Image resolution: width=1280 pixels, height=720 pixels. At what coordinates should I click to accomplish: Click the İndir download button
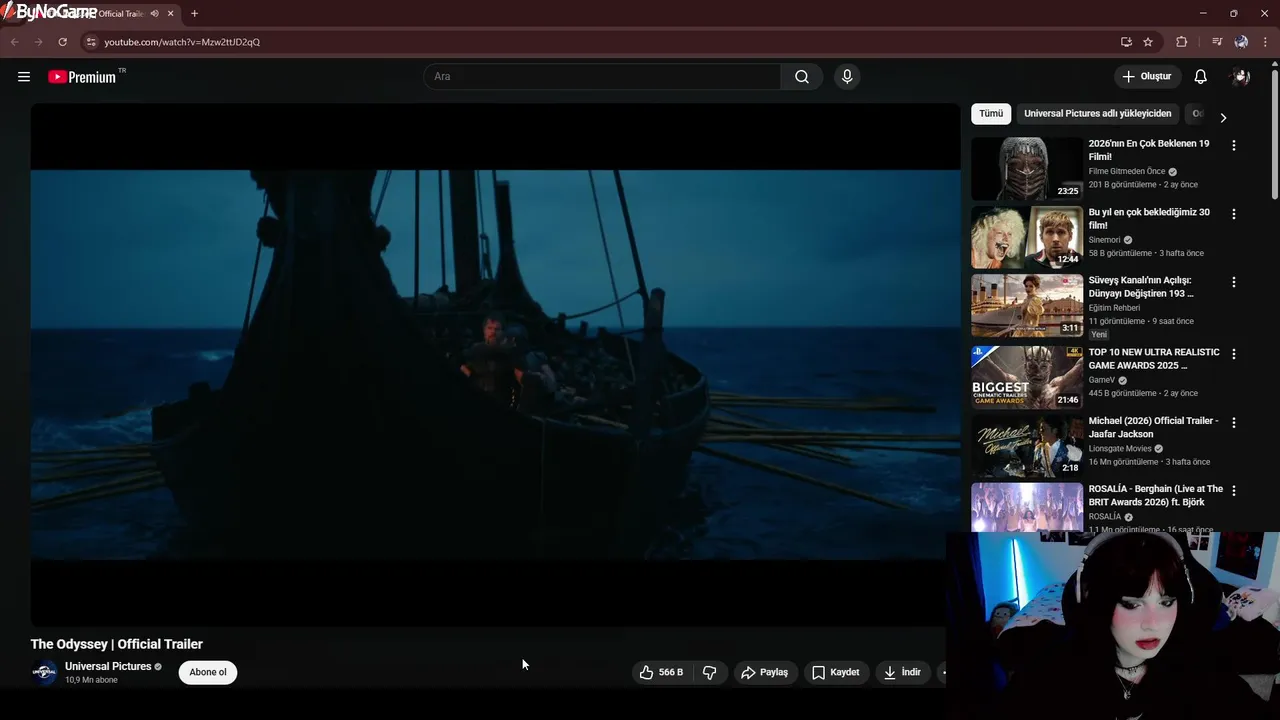point(901,672)
